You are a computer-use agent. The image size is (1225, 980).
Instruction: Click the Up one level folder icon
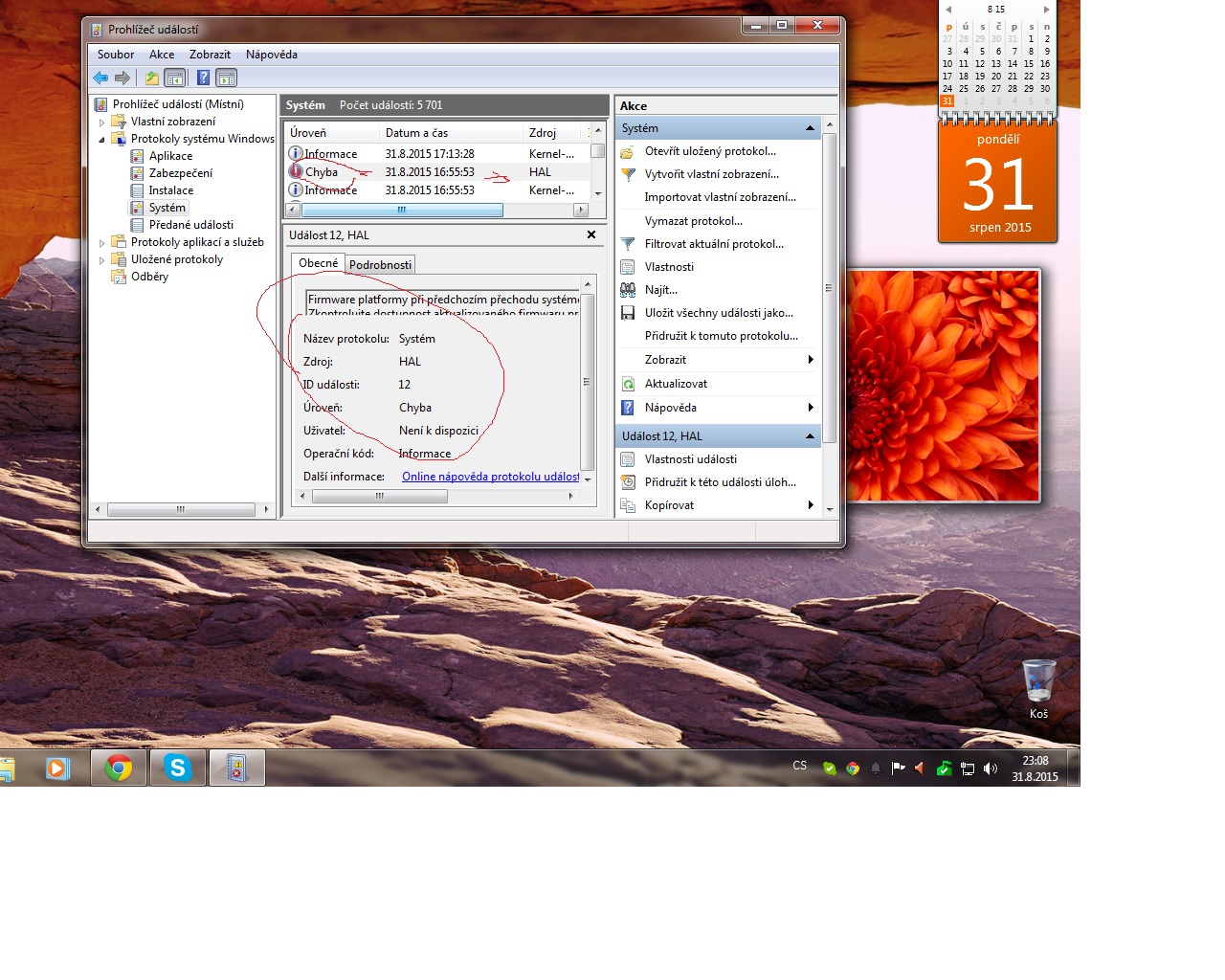tap(152, 78)
